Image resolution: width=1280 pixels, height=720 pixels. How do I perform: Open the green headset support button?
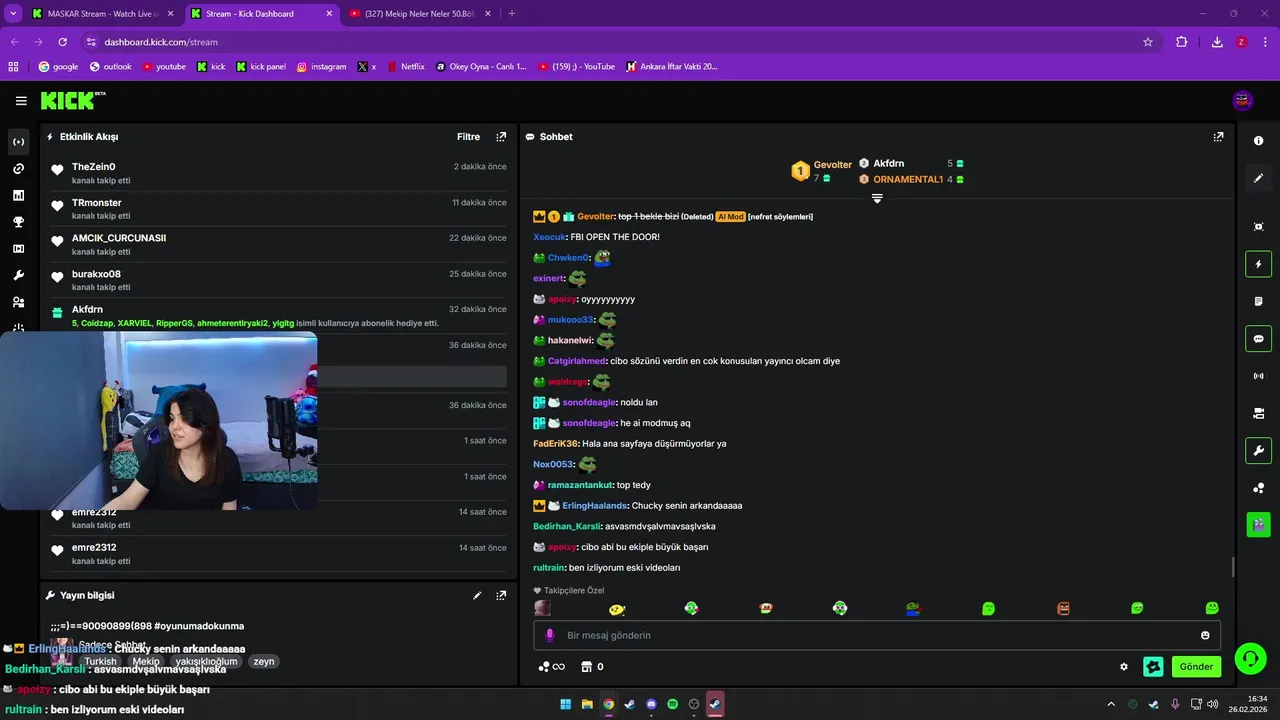[1249, 658]
